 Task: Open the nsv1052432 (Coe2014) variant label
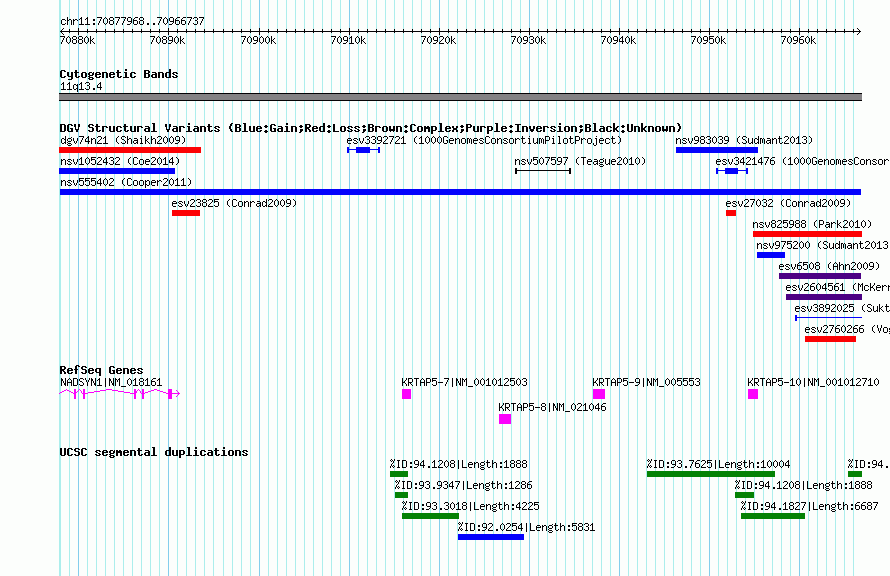(120, 161)
